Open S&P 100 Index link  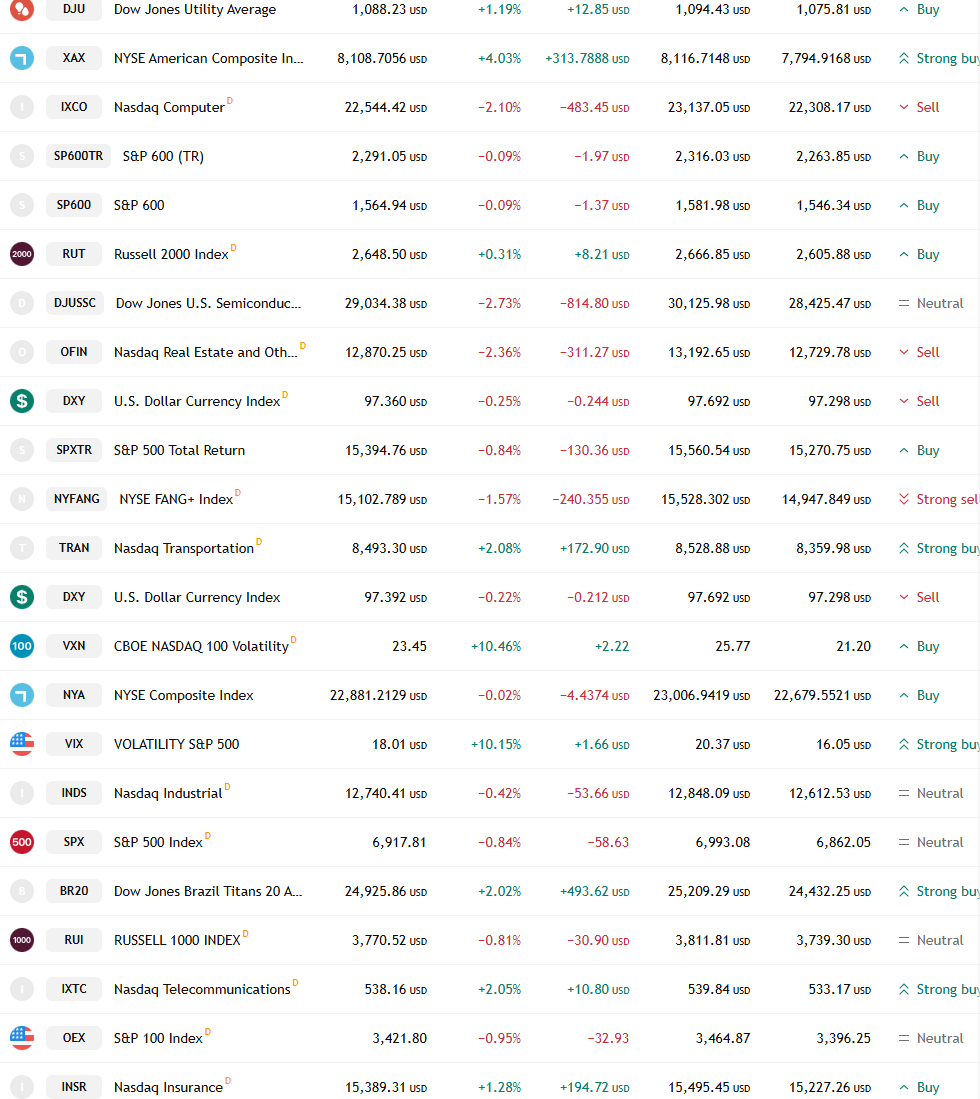coord(158,1039)
